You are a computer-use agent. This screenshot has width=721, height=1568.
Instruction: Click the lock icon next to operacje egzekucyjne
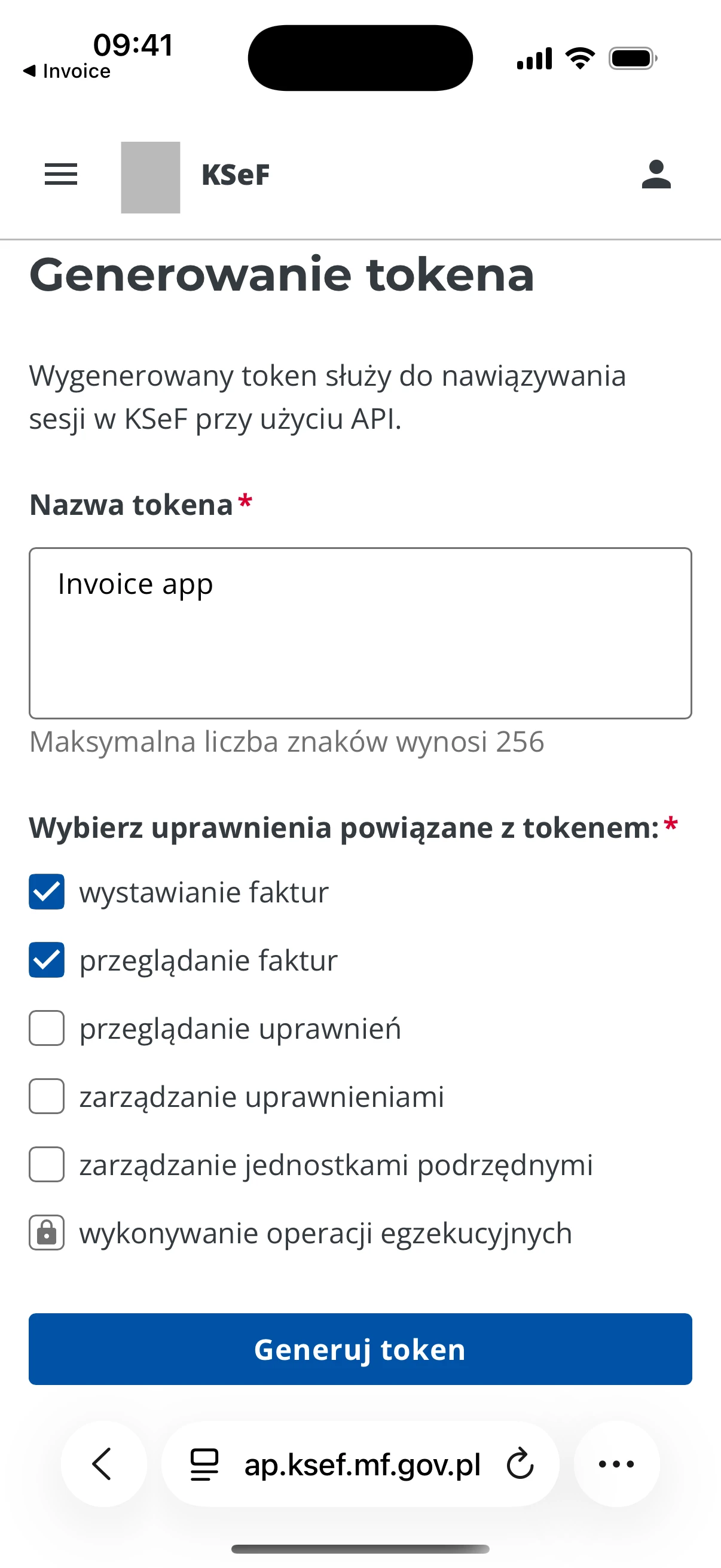46,1233
